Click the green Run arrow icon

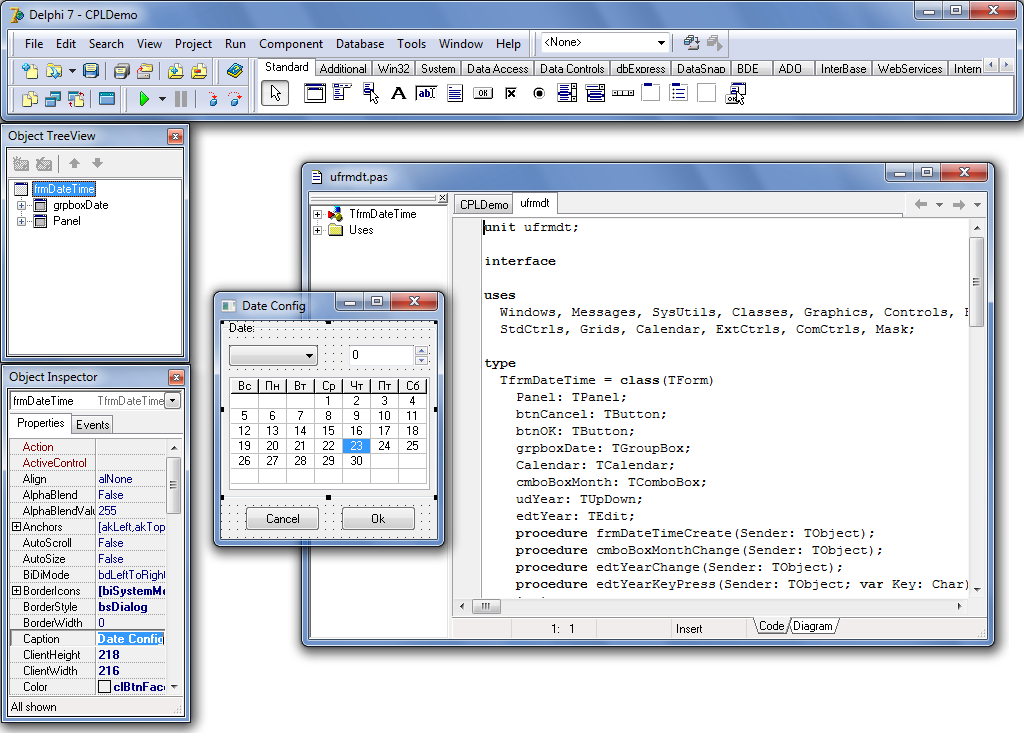(144, 99)
